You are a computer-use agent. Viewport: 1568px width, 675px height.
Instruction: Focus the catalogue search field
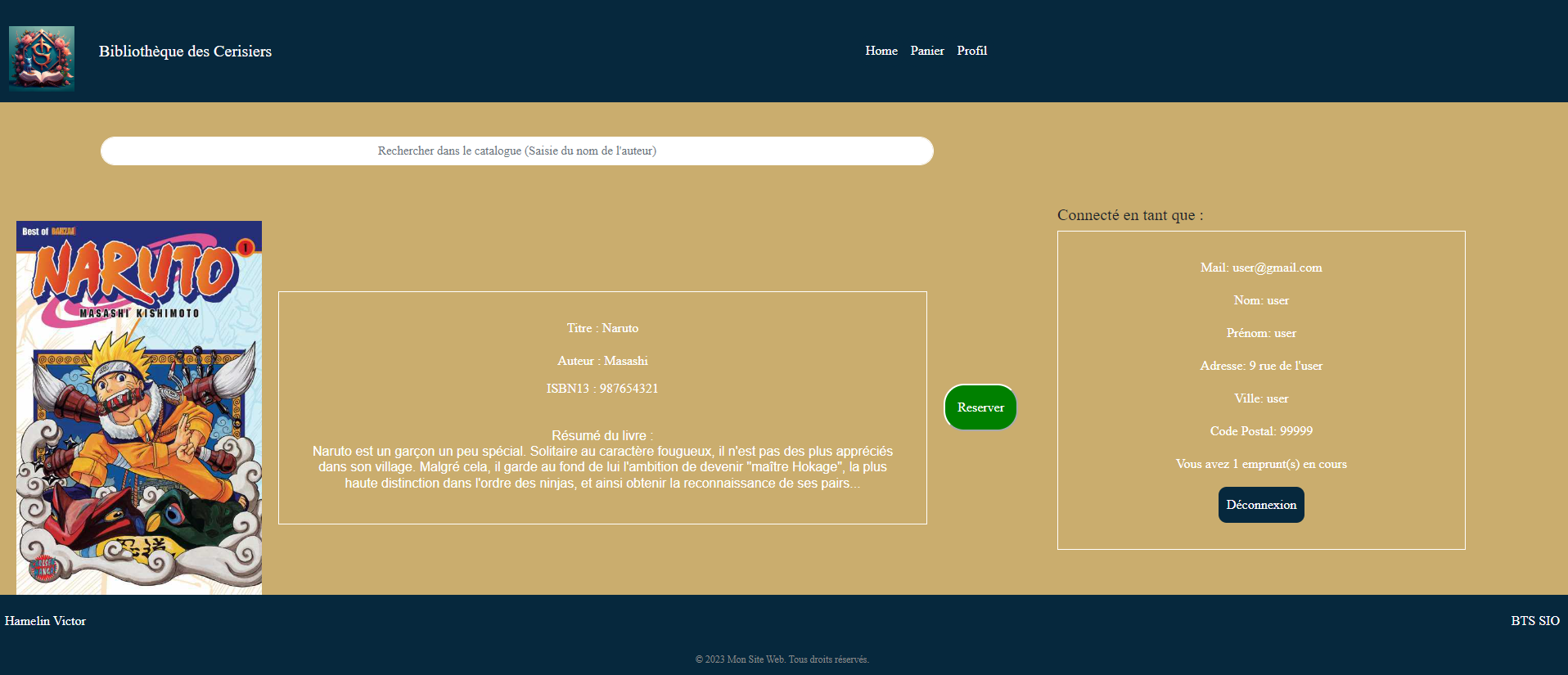516,151
